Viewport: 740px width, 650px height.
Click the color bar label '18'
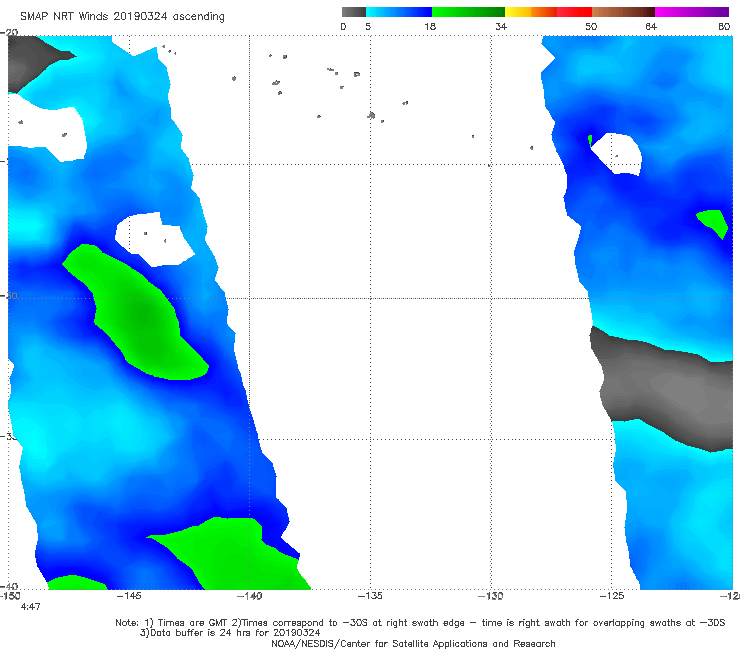(x=430, y=26)
